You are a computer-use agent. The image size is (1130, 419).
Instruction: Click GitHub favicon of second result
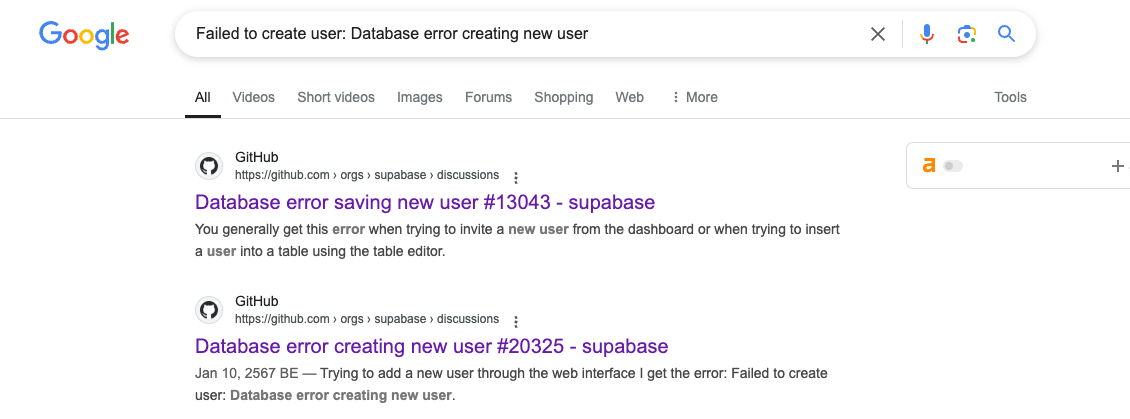pyautogui.click(x=209, y=310)
